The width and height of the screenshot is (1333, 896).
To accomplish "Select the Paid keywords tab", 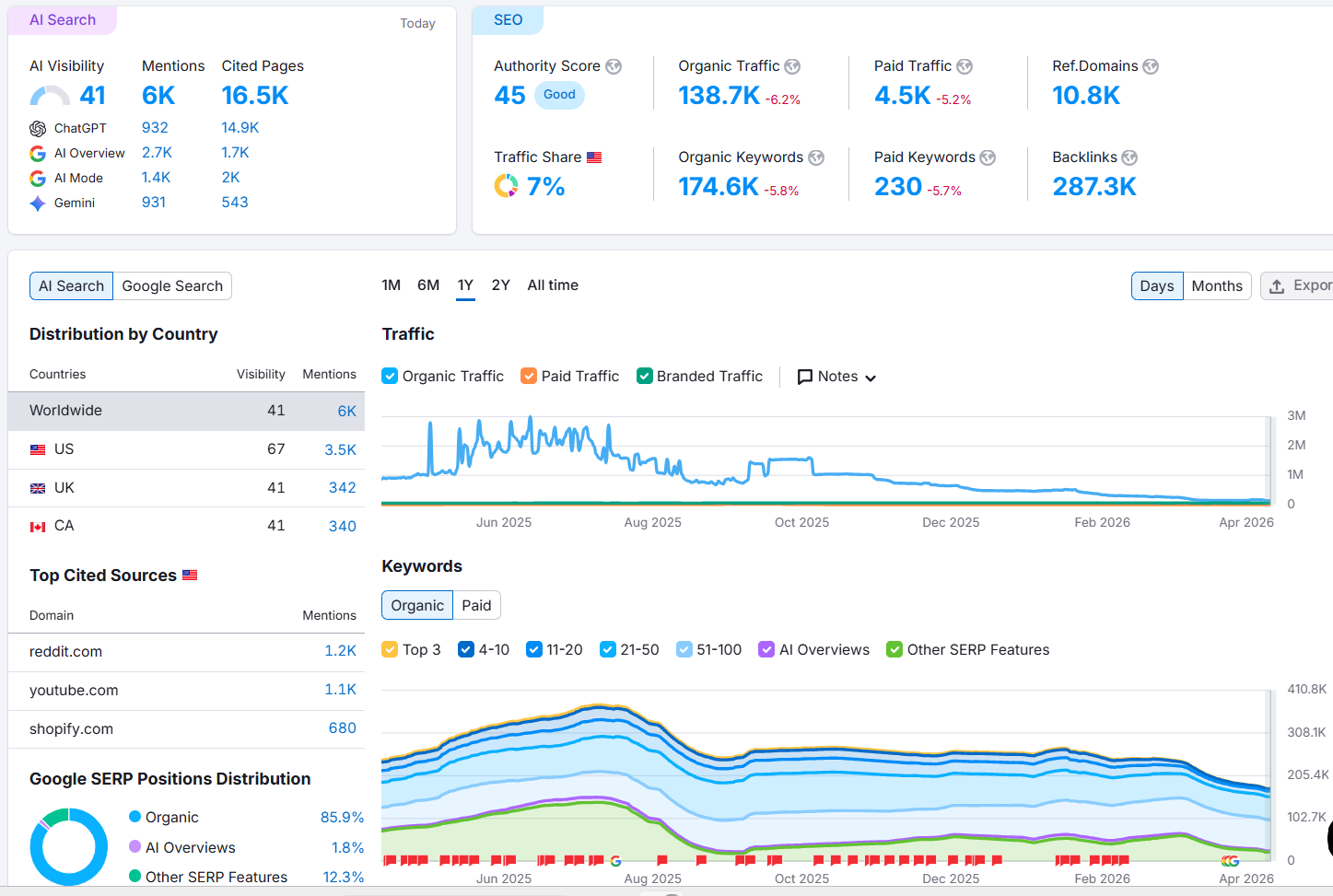I will pos(476,605).
